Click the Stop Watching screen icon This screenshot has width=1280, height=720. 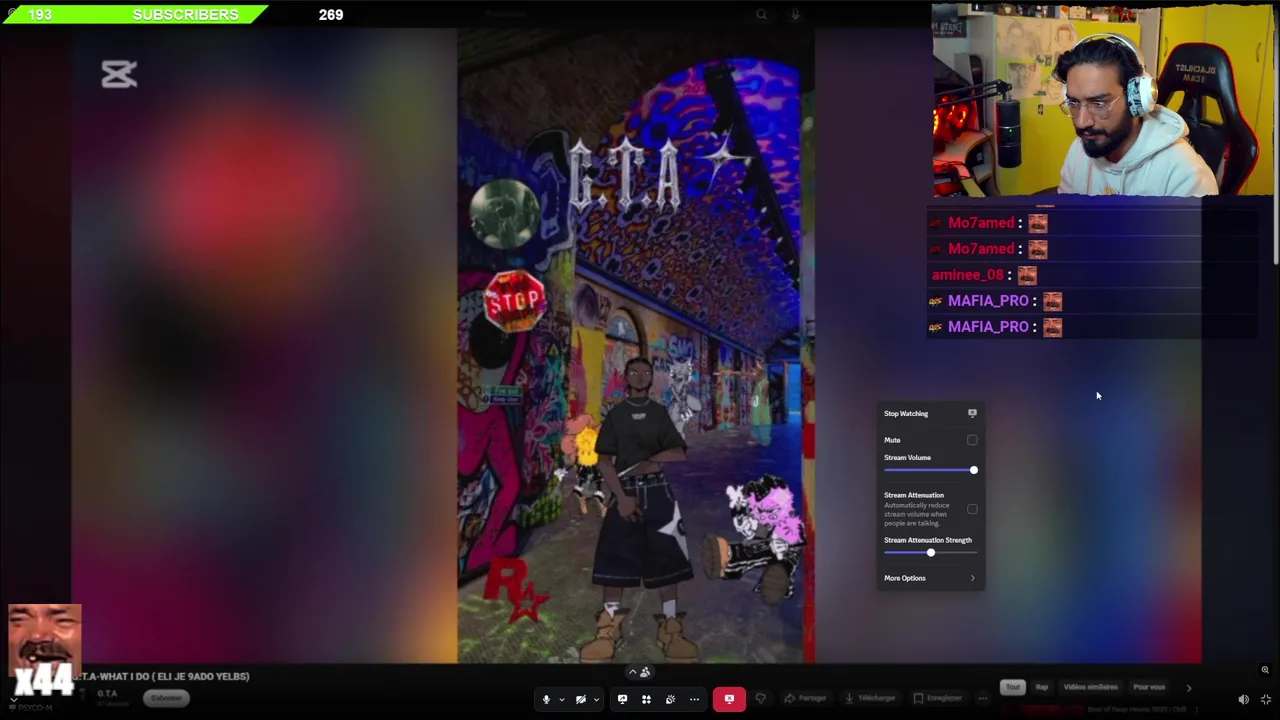click(x=972, y=413)
